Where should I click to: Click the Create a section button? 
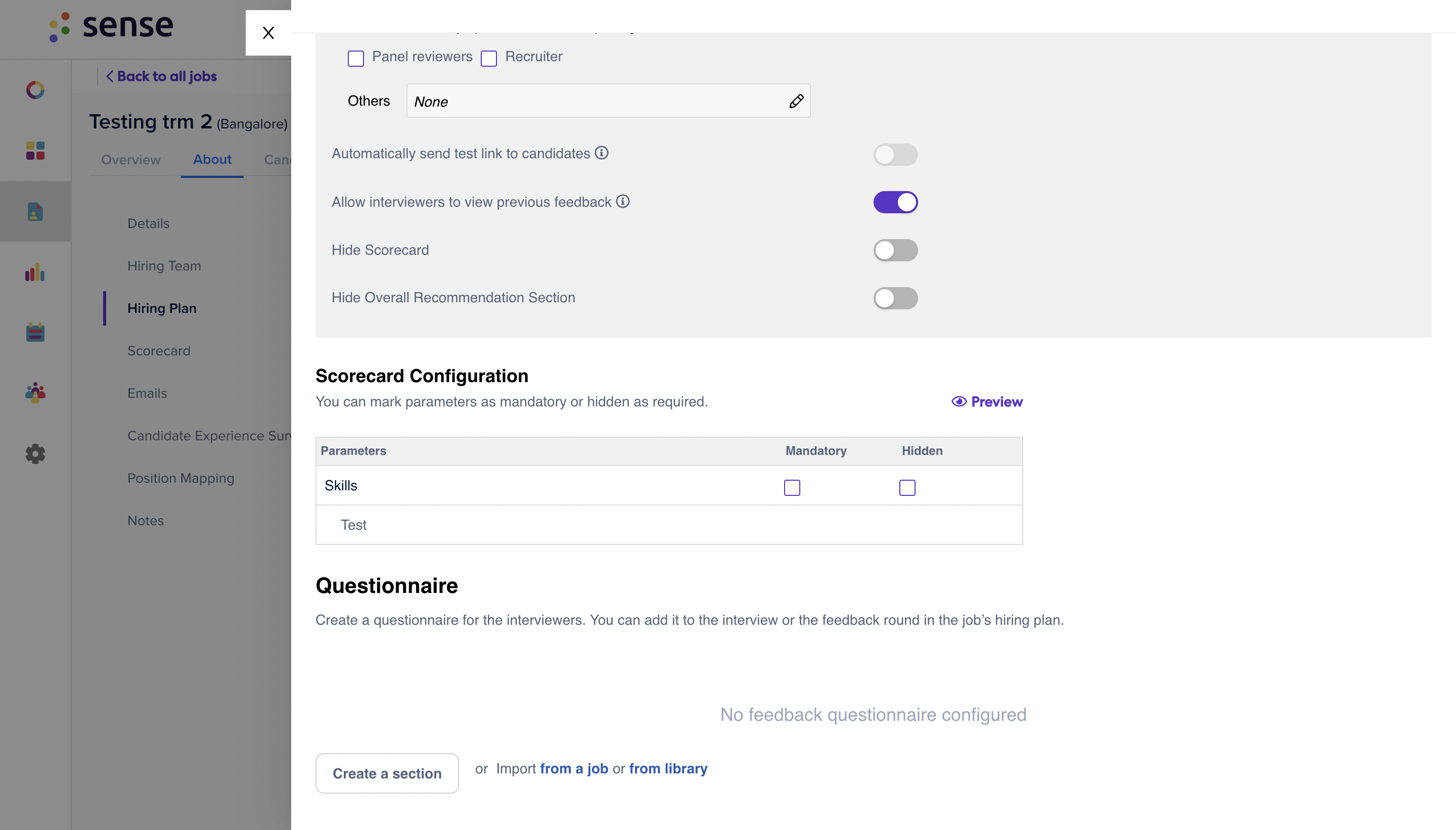pos(387,773)
